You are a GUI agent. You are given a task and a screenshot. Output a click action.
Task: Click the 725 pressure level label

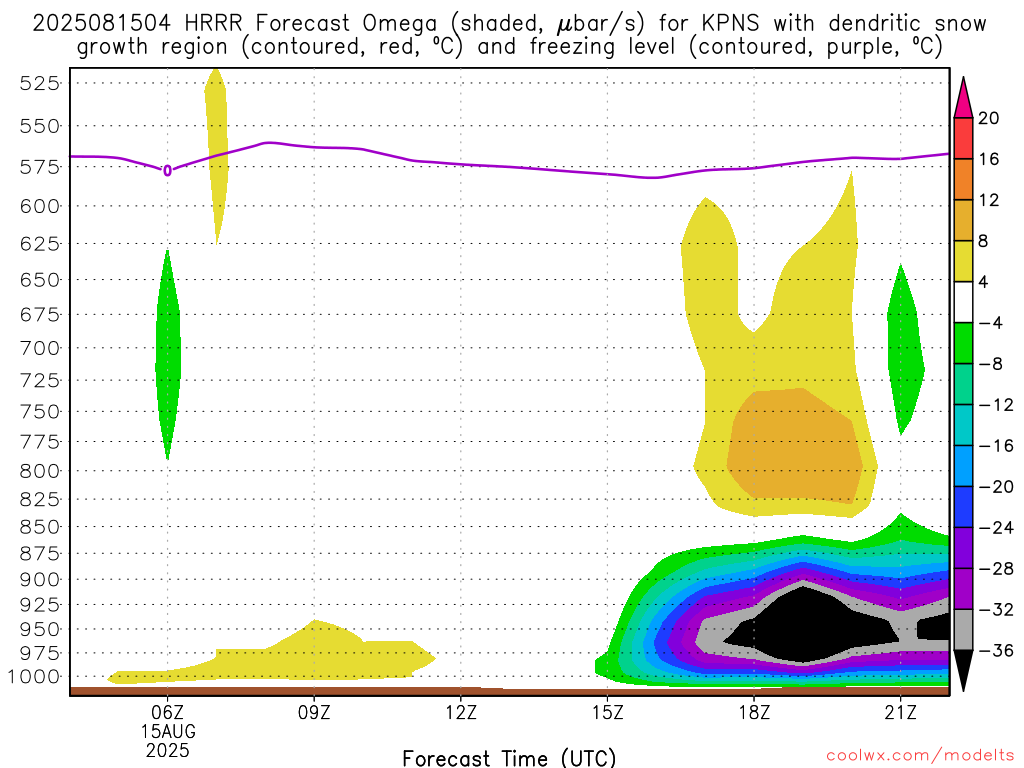(39, 380)
